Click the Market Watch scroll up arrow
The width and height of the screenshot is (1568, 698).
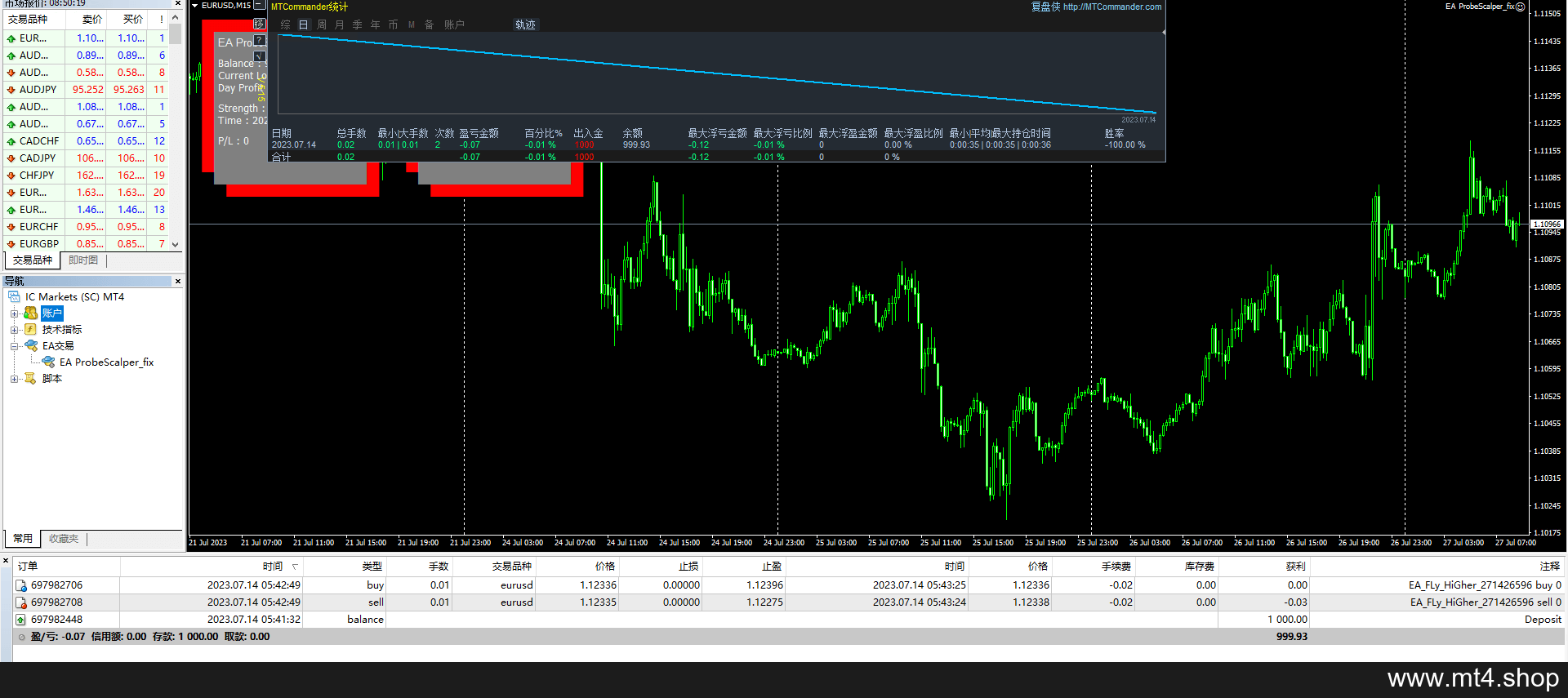coord(176,18)
